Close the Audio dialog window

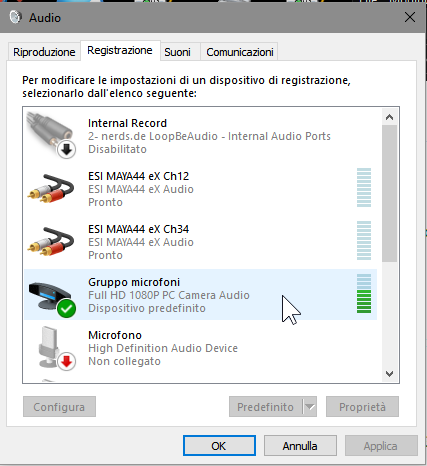pyautogui.click(x=410, y=17)
